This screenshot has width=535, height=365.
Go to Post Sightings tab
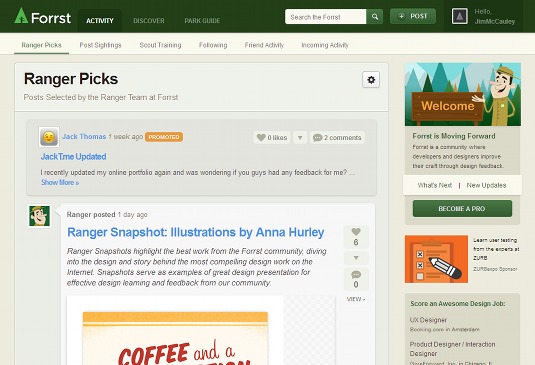click(x=100, y=45)
